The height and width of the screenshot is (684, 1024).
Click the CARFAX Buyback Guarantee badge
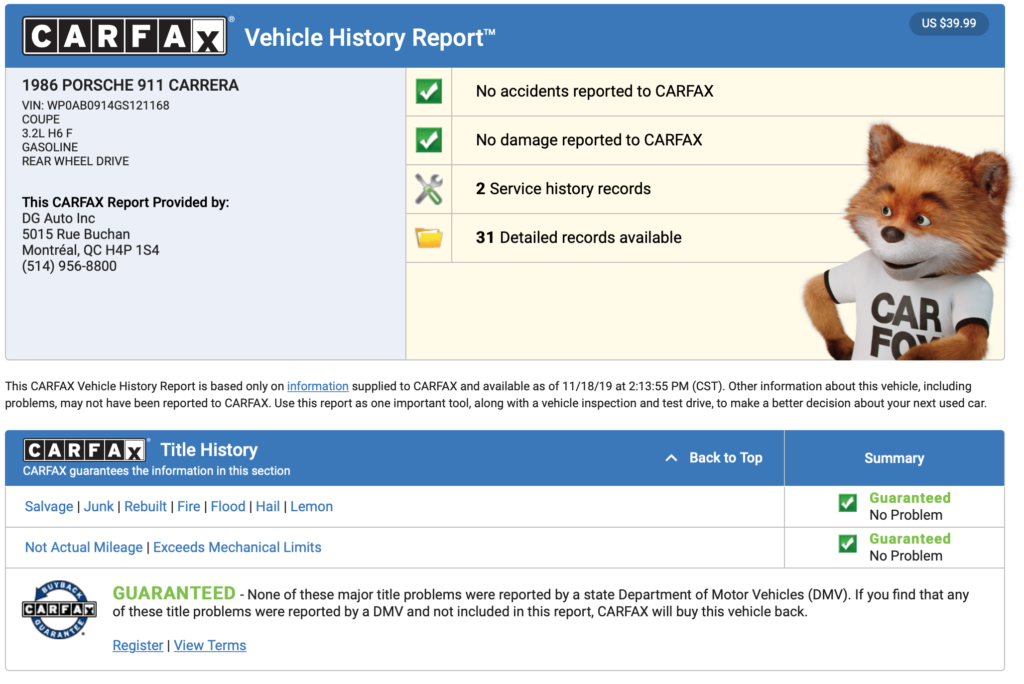click(59, 608)
